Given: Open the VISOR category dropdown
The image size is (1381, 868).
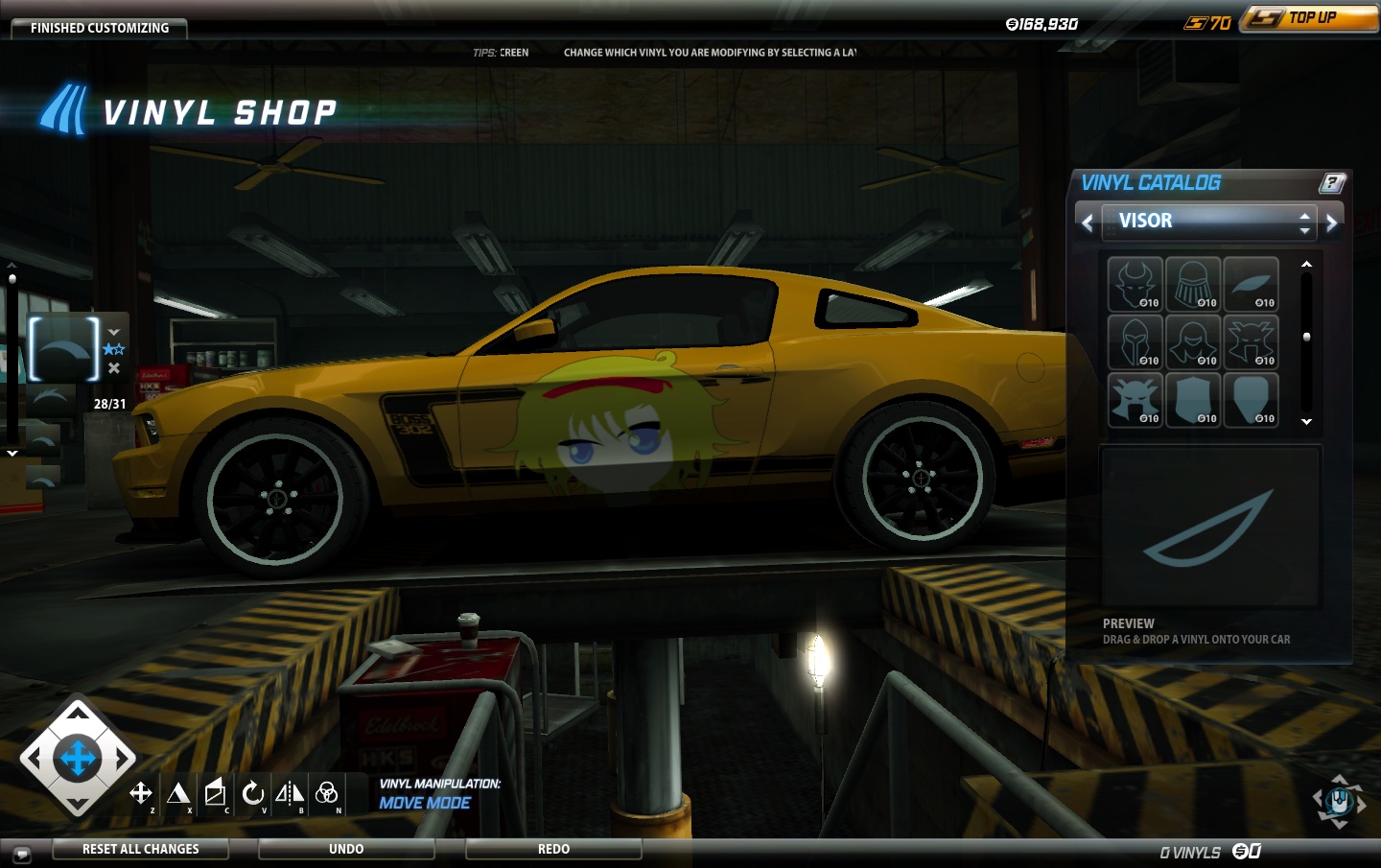Looking at the screenshot, I should tap(1209, 222).
